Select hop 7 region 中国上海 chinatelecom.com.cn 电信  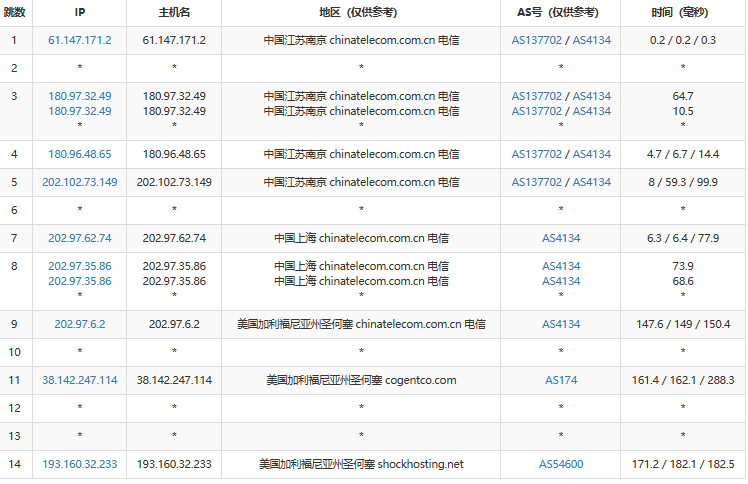[361, 238]
